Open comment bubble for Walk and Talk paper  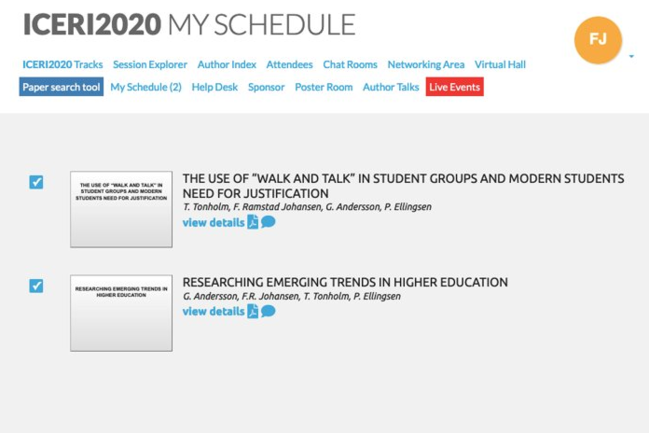pyautogui.click(x=268, y=222)
